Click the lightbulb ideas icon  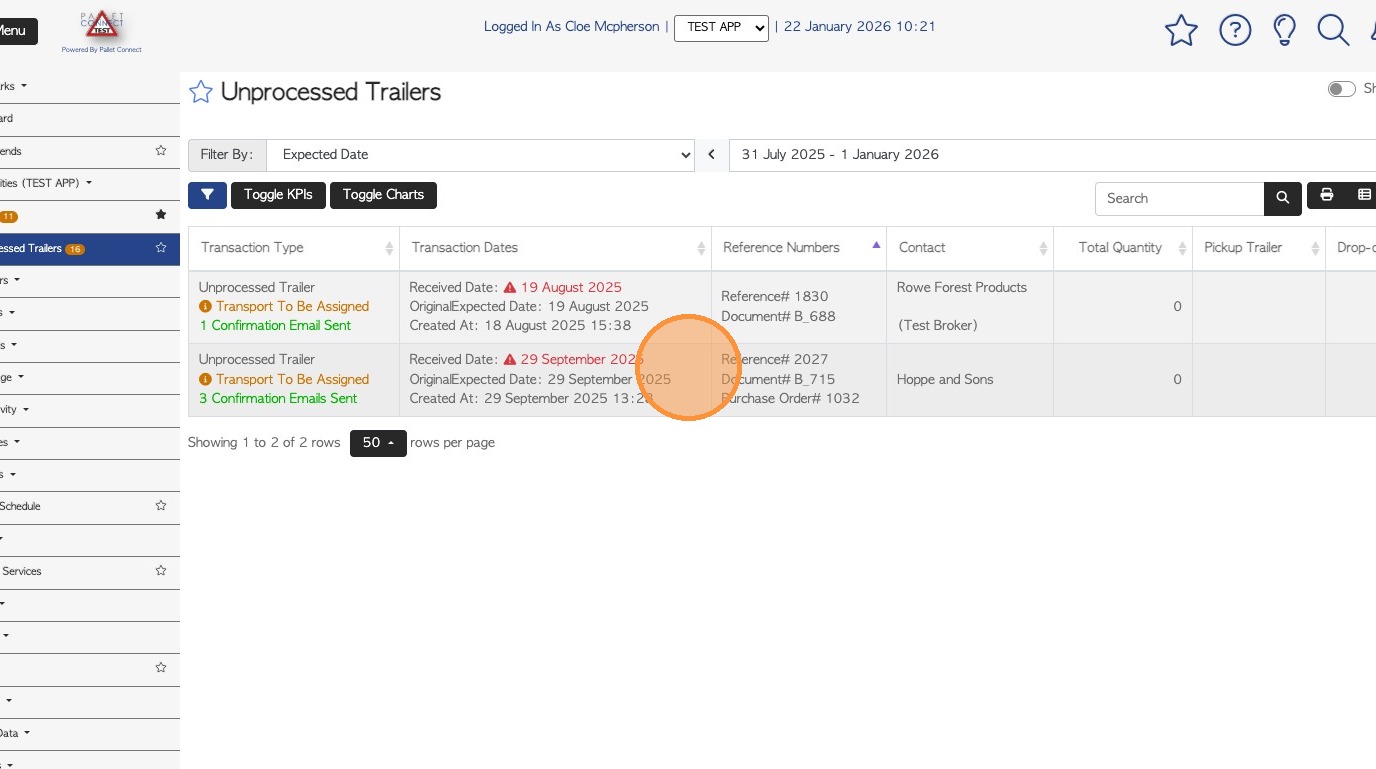click(x=1284, y=30)
